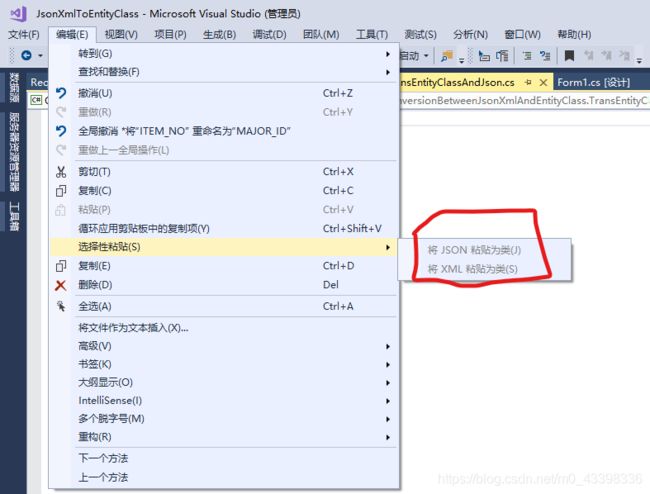Expand the 多个脱字号(M) submenu
The width and height of the screenshot is (650, 494).
[x=388, y=419]
